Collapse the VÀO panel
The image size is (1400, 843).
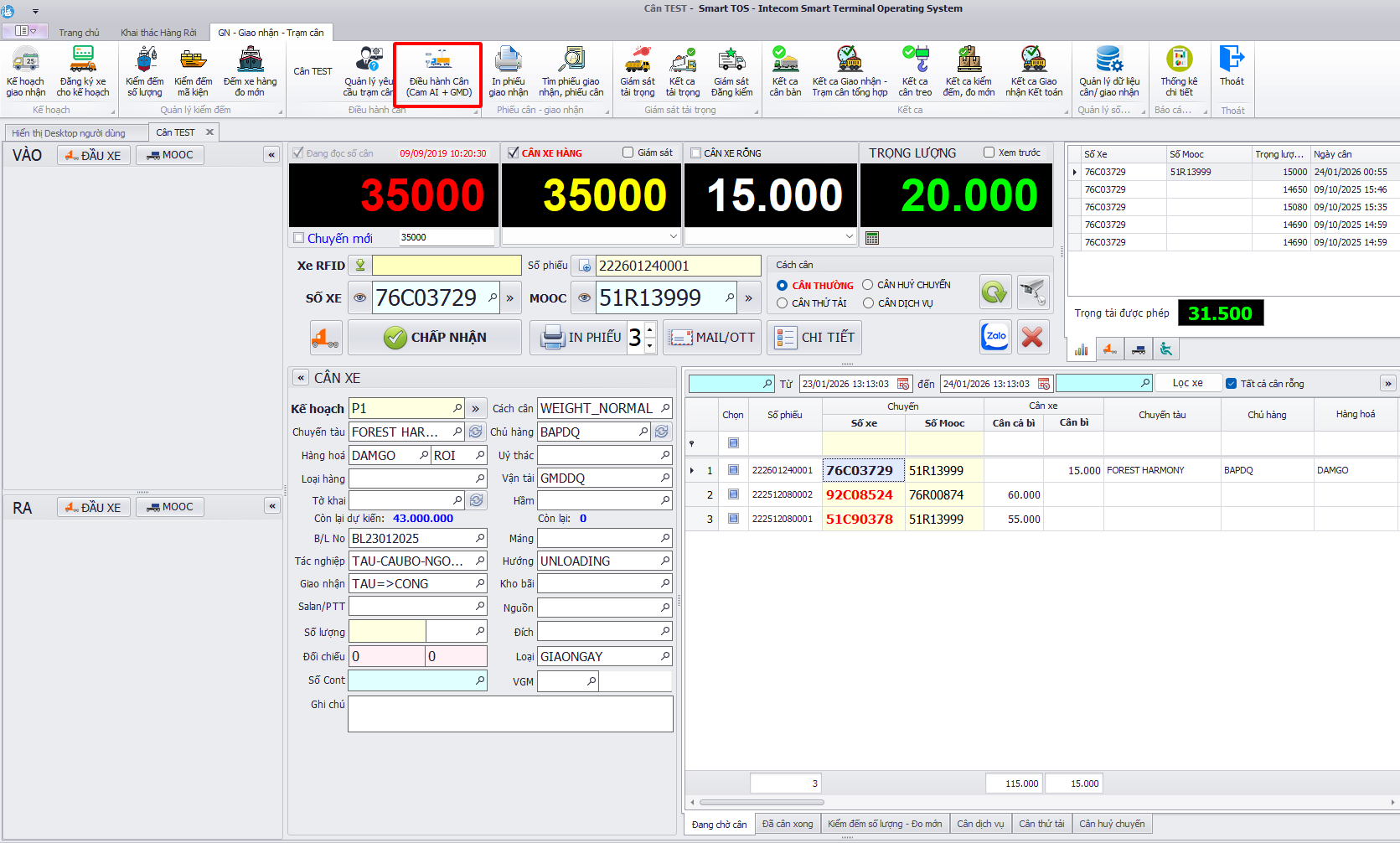[271, 155]
